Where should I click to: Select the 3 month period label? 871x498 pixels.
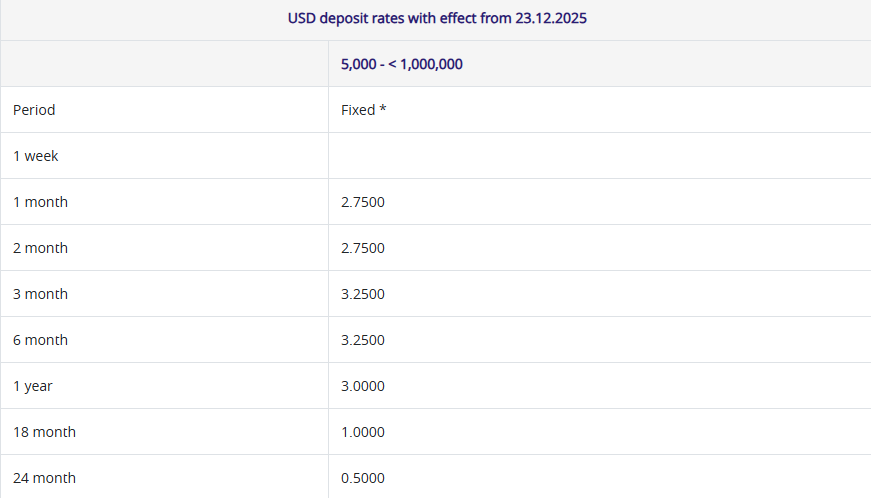coord(40,294)
